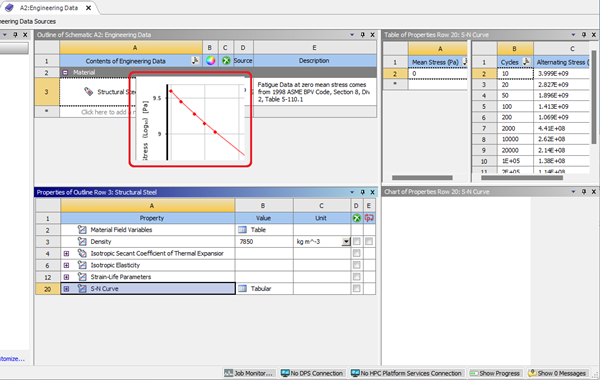Click the sort icon next to Cycles header
The width and height of the screenshot is (600, 380).
coord(527,62)
